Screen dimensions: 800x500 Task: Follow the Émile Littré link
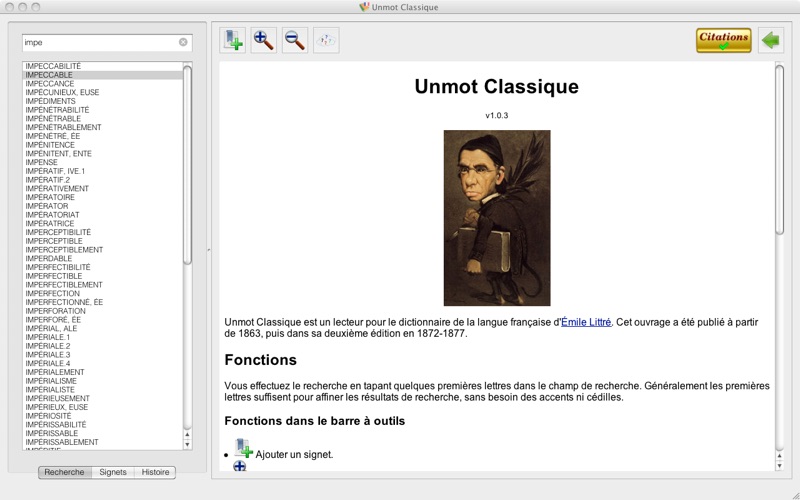tap(586, 322)
